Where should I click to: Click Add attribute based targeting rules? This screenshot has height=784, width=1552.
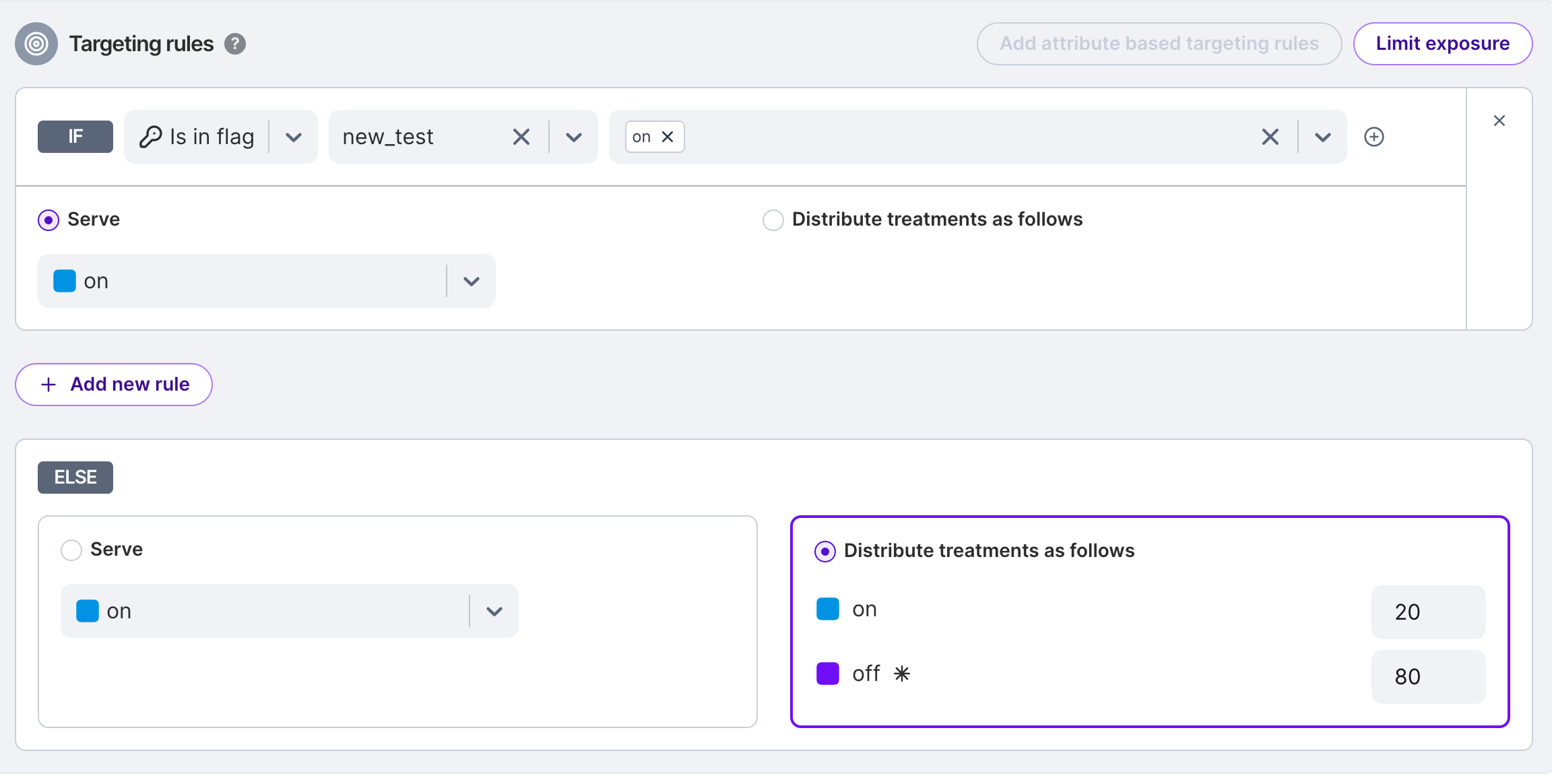click(x=1159, y=44)
